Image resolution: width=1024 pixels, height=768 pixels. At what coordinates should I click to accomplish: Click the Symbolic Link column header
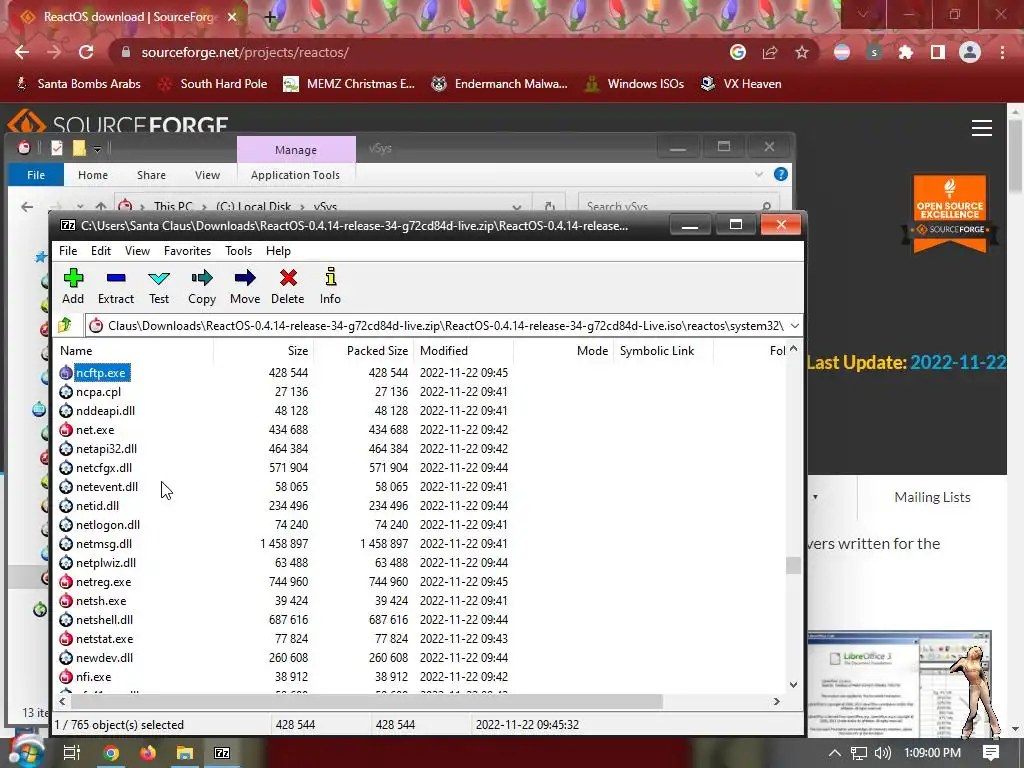[x=664, y=351]
